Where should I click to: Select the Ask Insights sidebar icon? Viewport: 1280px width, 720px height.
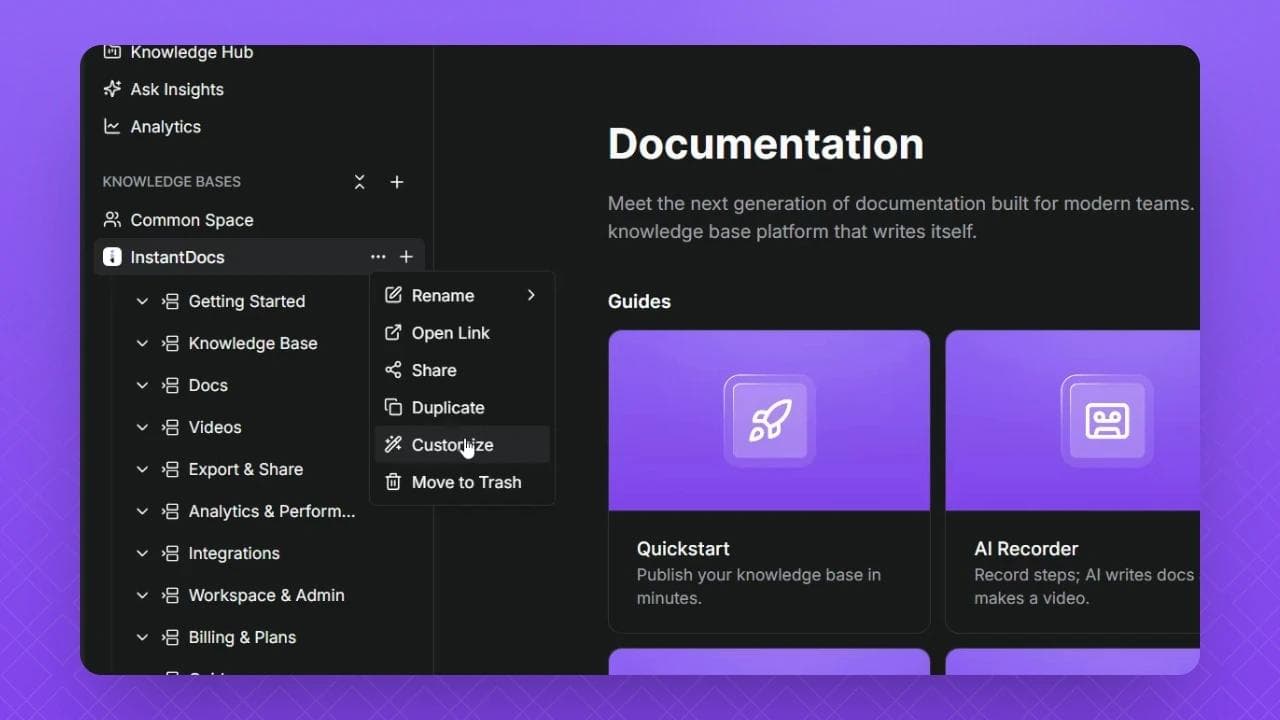pos(111,89)
